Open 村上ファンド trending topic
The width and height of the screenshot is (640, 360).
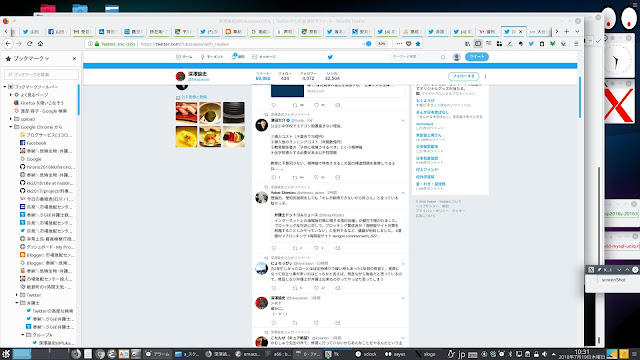427,169
